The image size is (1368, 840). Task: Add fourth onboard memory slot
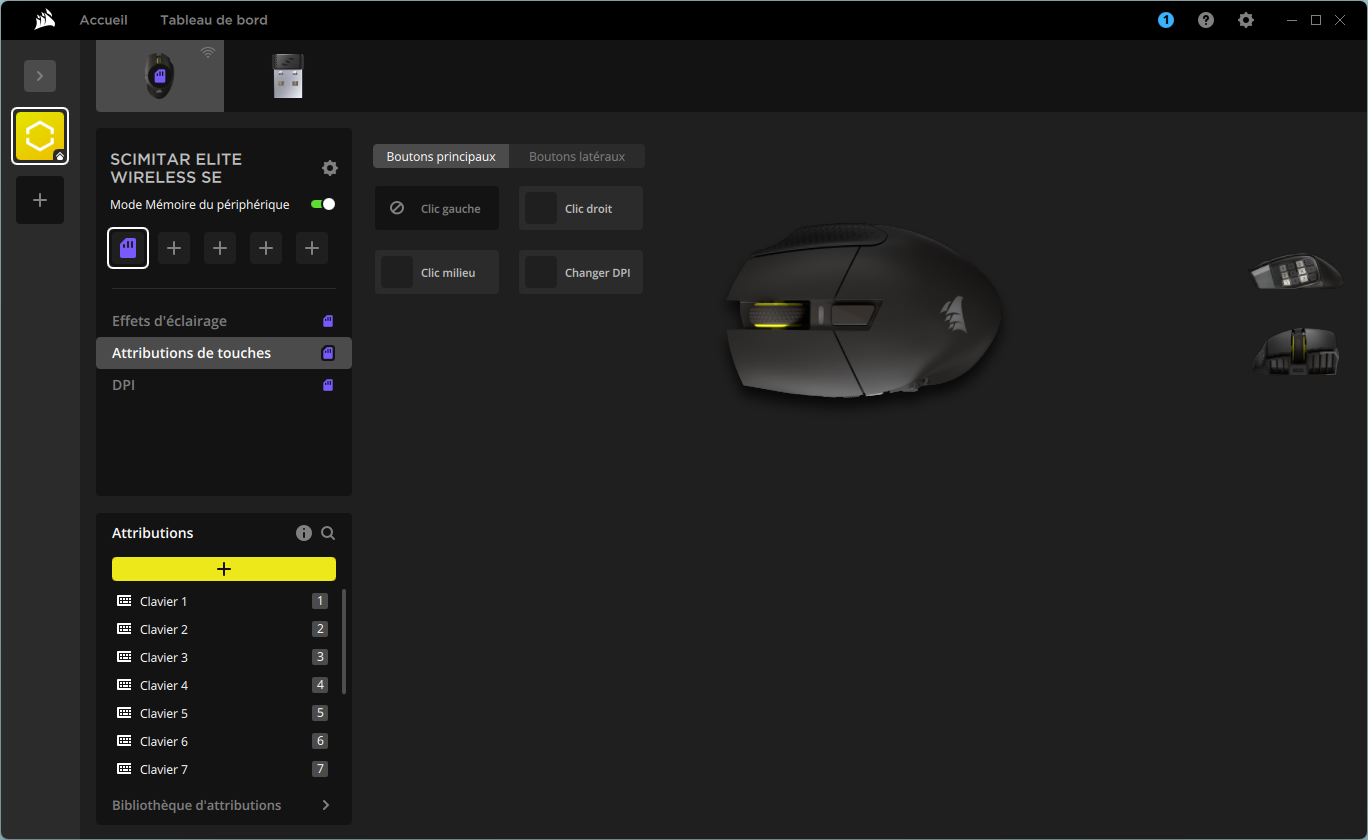pyautogui.click(x=266, y=248)
